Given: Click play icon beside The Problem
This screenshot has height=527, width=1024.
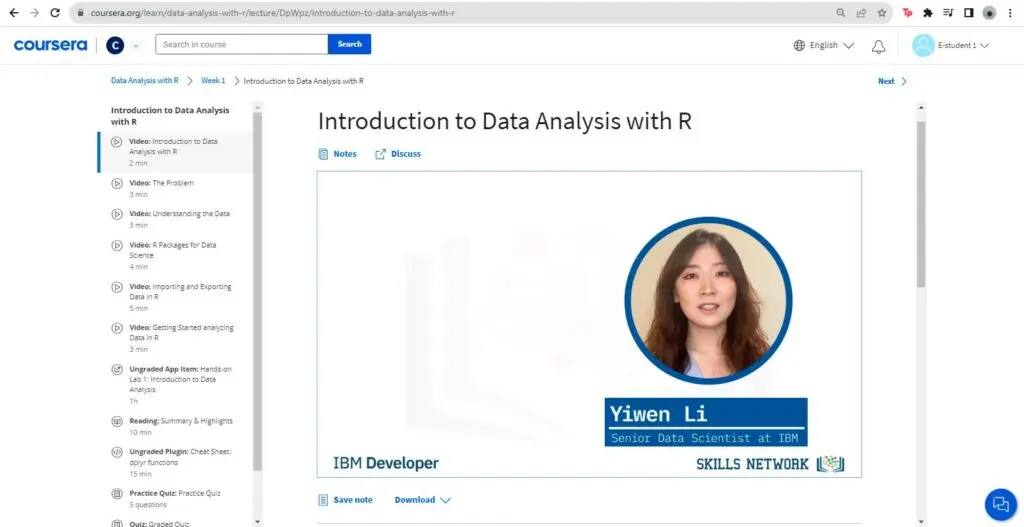Looking at the screenshot, I should click(117, 184).
